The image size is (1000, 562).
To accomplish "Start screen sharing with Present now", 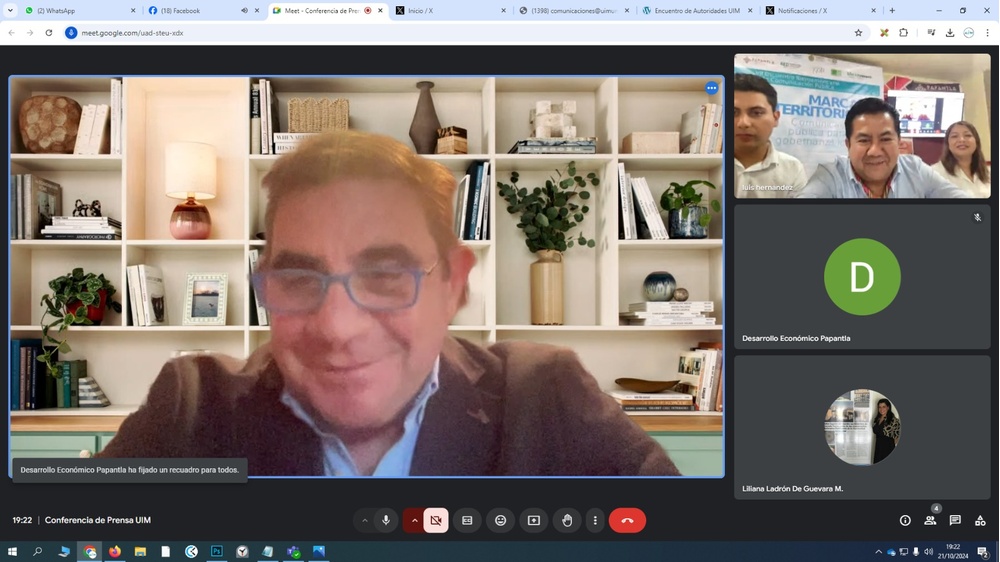I will click(x=534, y=520).
